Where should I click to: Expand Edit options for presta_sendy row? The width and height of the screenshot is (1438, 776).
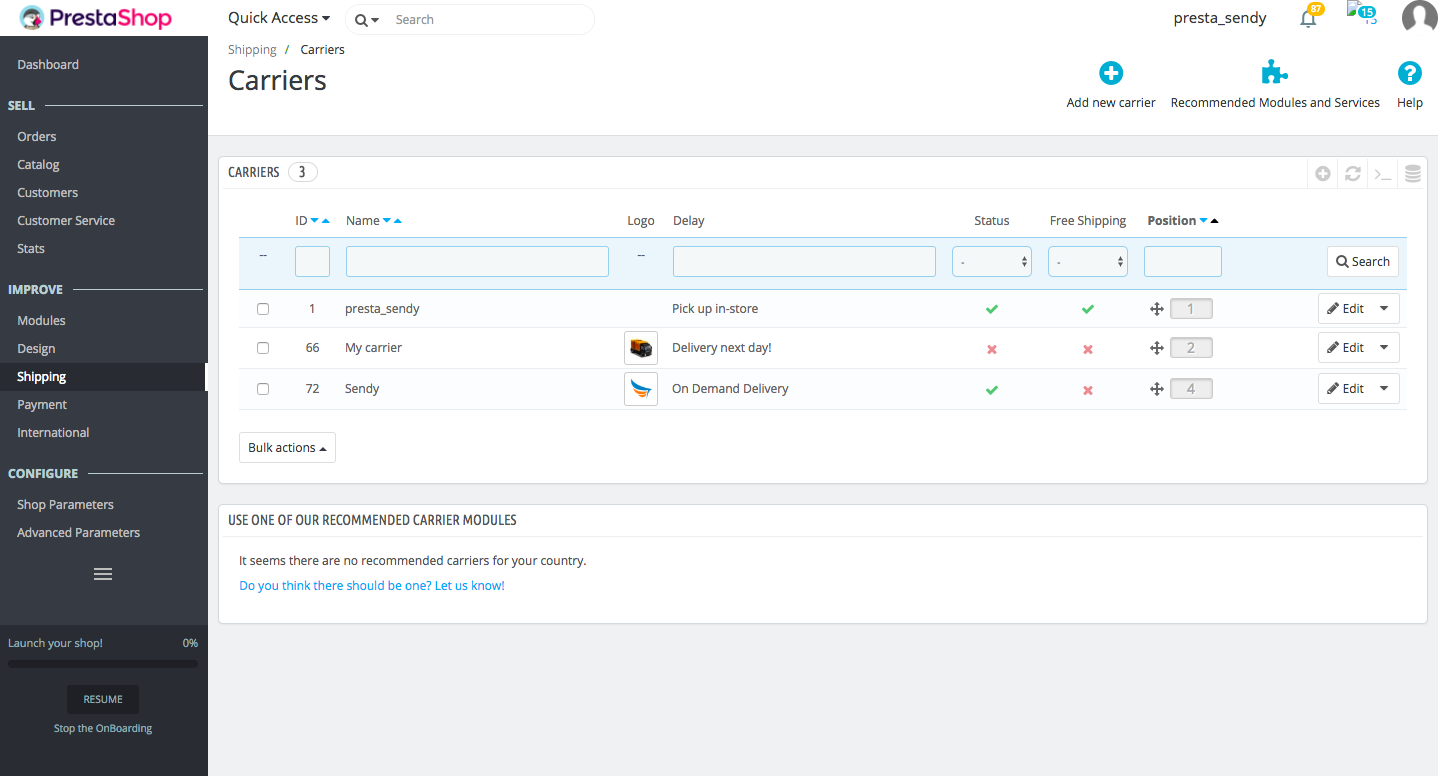point(1384,309)
